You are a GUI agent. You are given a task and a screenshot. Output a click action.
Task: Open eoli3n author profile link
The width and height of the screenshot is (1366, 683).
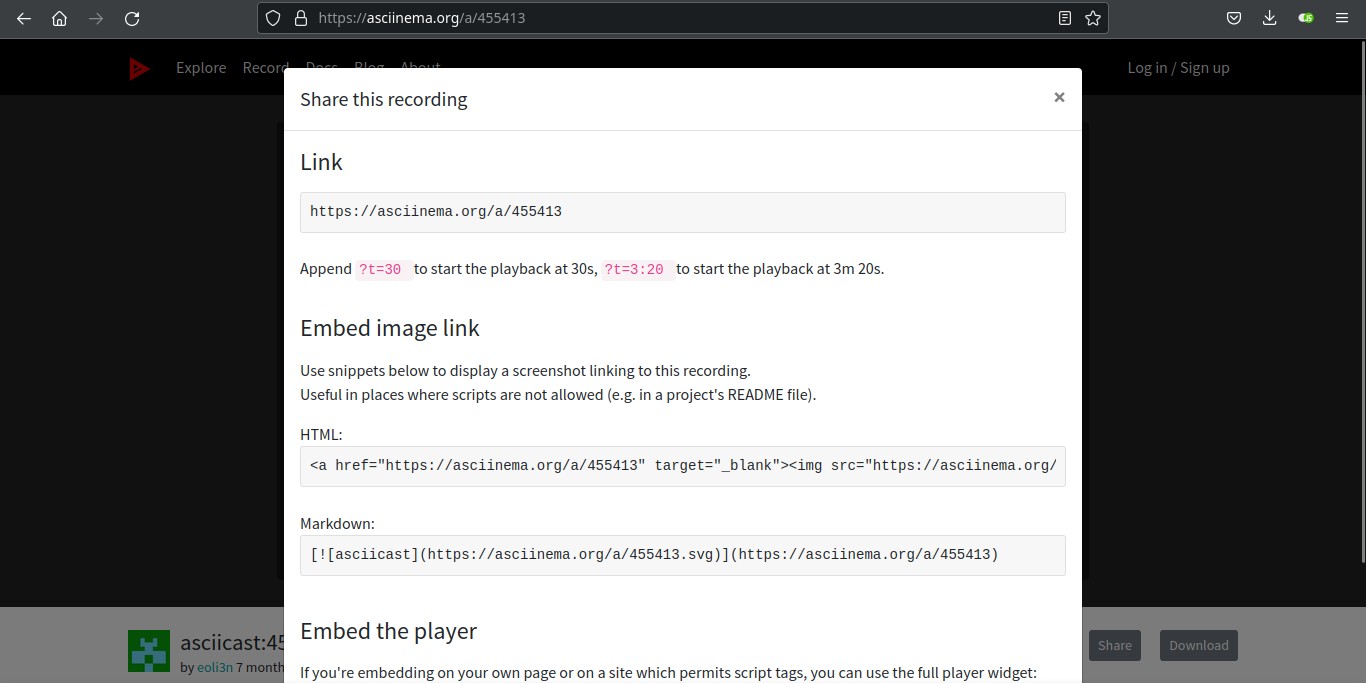tap(214, 667)
